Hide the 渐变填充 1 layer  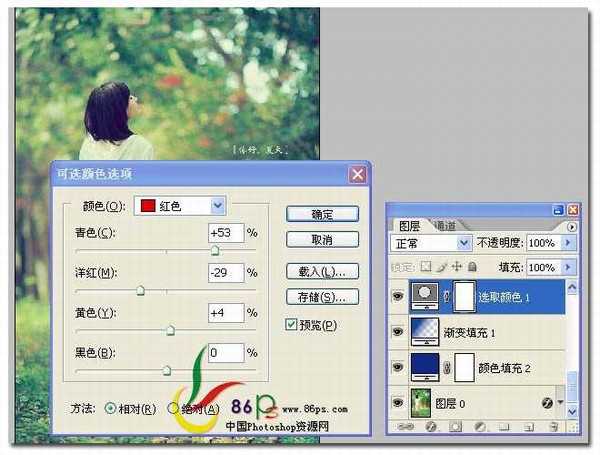[398, 329]
